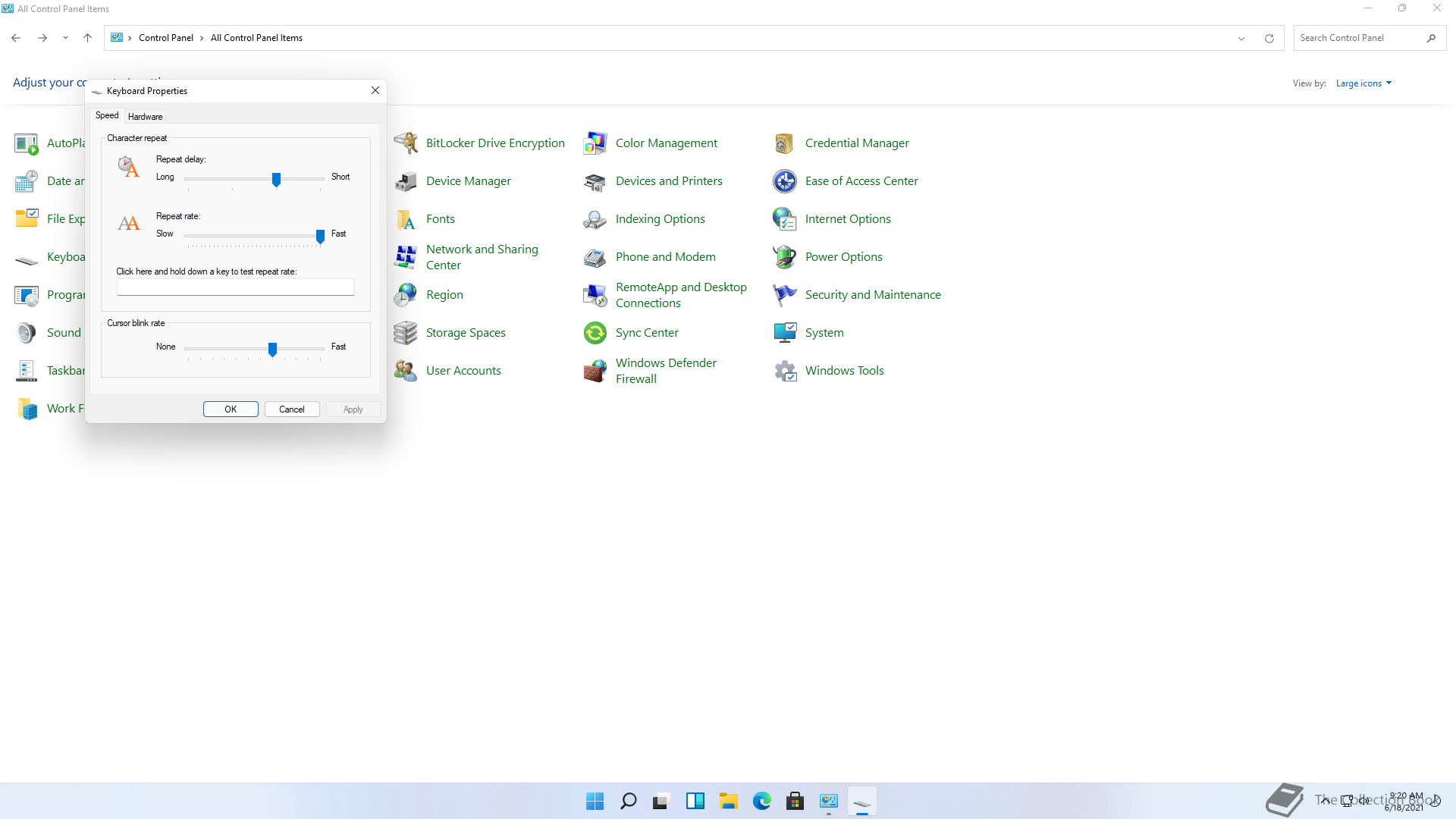
Task: Open the Windows Tools gear icon
Action: point(785,370)
